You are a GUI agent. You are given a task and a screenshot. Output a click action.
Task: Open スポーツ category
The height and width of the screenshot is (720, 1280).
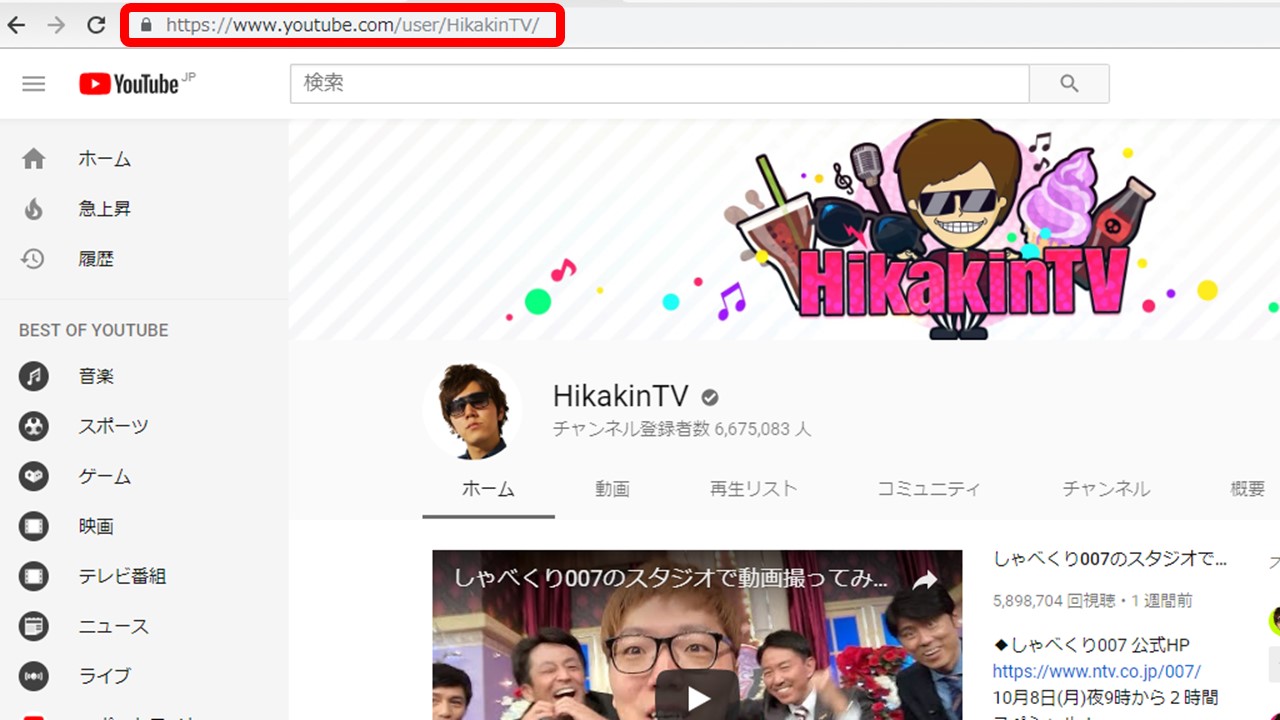[114, 427]
